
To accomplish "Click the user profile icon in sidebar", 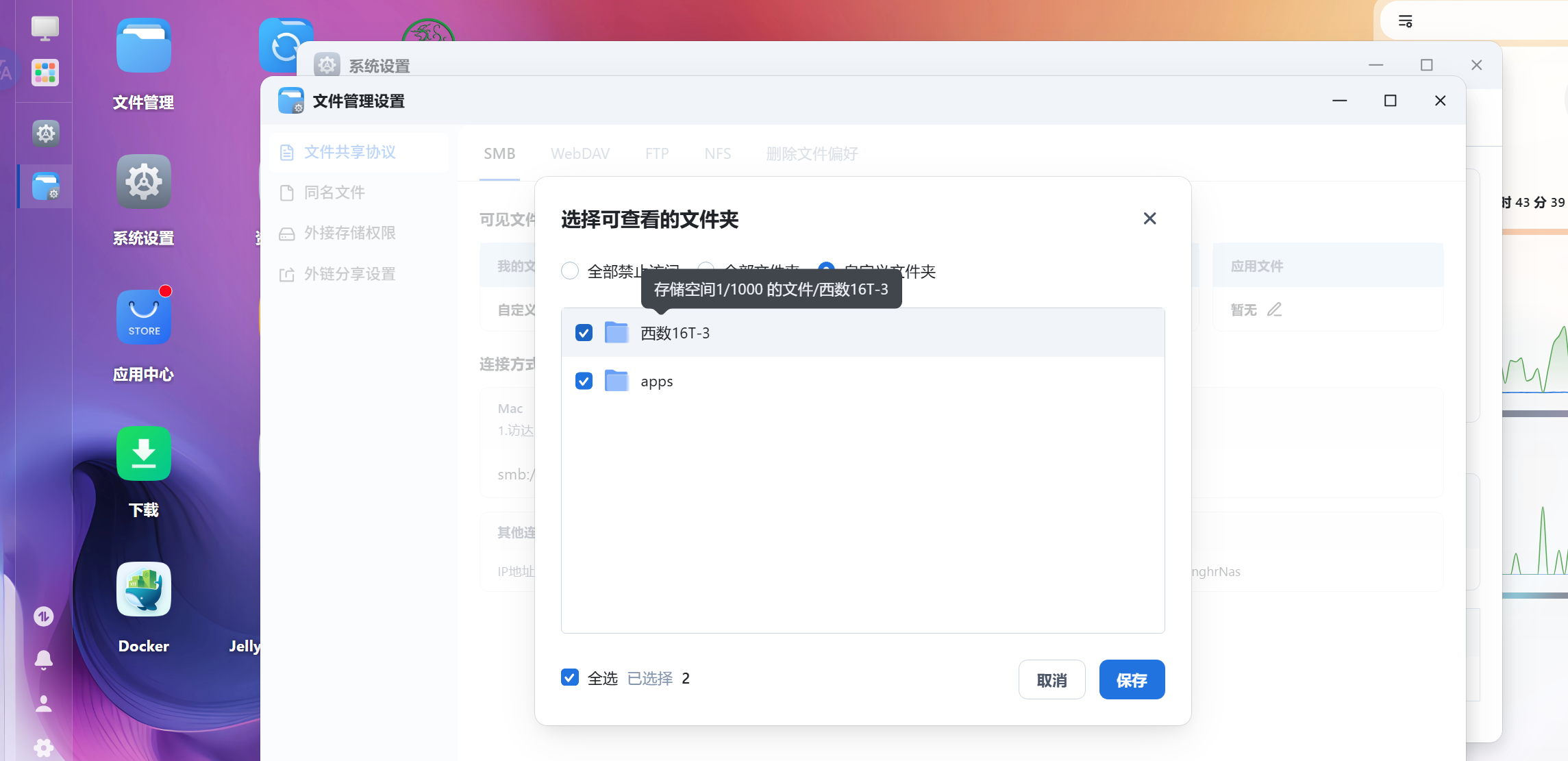I will tap(44, 703).
